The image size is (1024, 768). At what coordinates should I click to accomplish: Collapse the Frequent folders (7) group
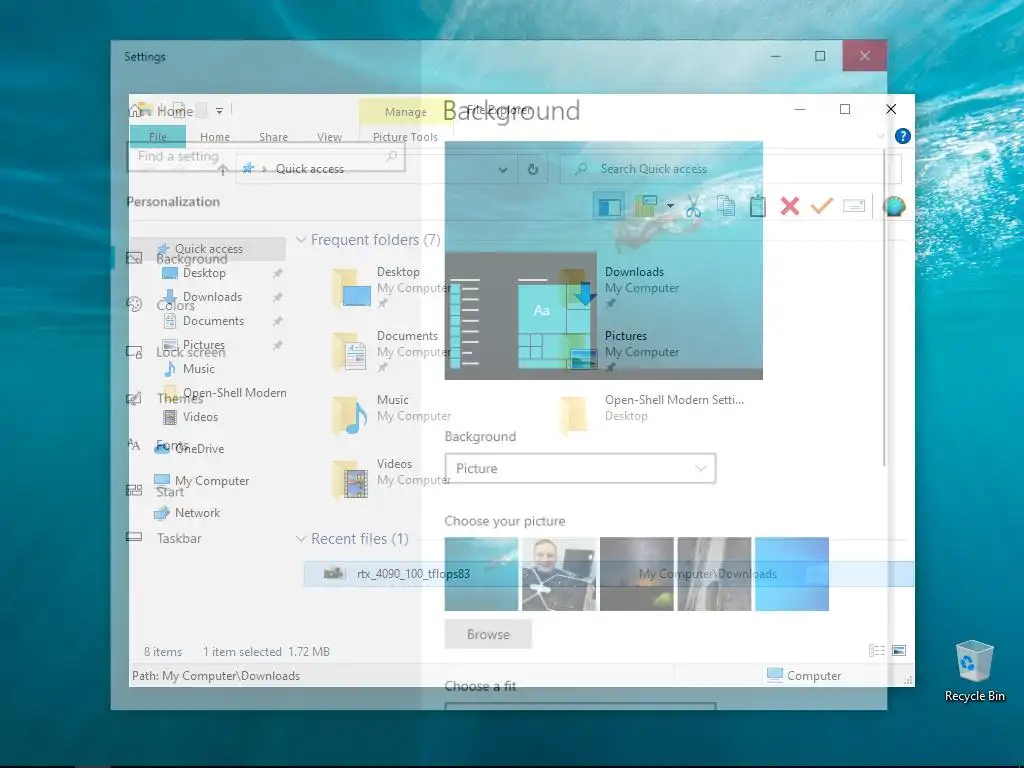pos(301,240)
